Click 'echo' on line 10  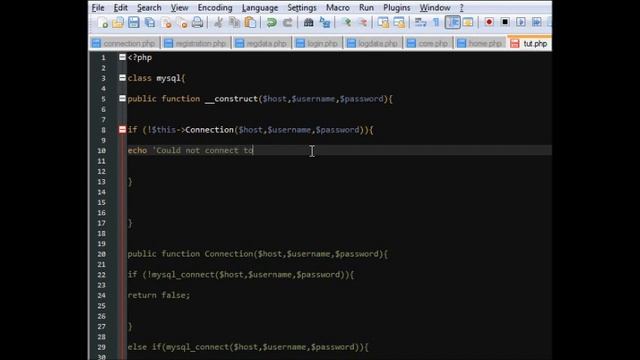[x=137, y=150]
